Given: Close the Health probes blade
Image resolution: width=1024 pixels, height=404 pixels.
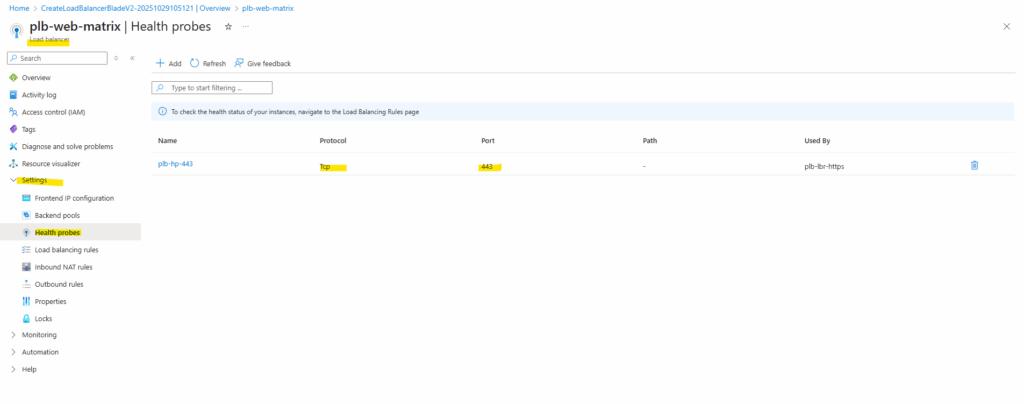Looking at the screenshot, I should (x=1006, y=26).
